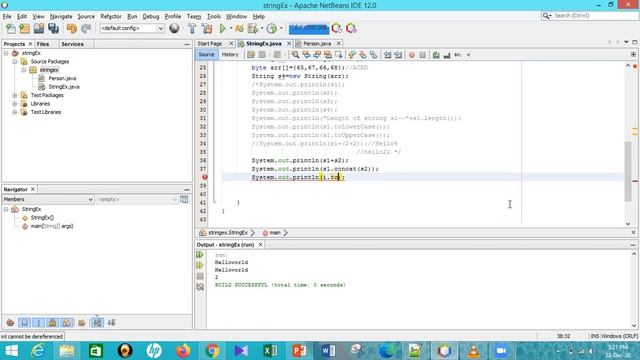Collapse the stringEx project node
The width and height of the screenshot is (640, 360).
[x=6, y=53]
